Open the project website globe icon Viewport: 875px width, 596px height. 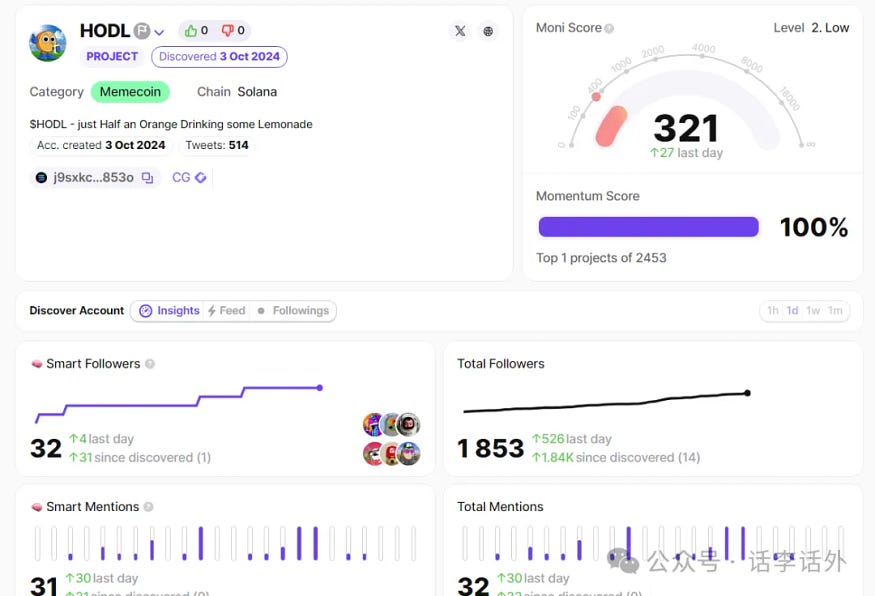tap(488, 31)
